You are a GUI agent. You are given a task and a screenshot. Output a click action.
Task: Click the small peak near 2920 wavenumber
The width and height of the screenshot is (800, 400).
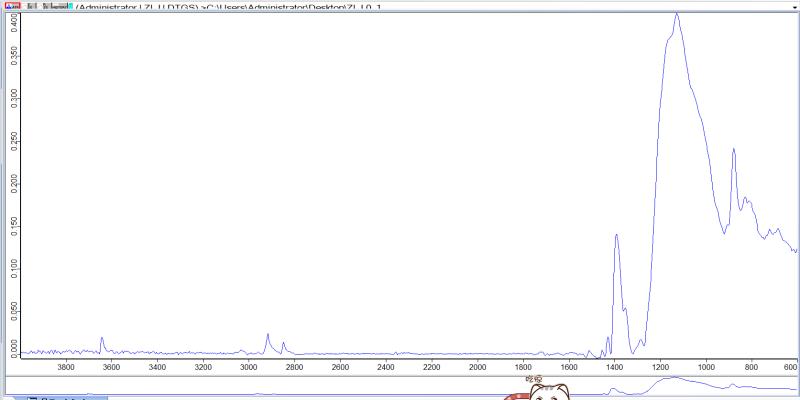click(x=267, y=335)
